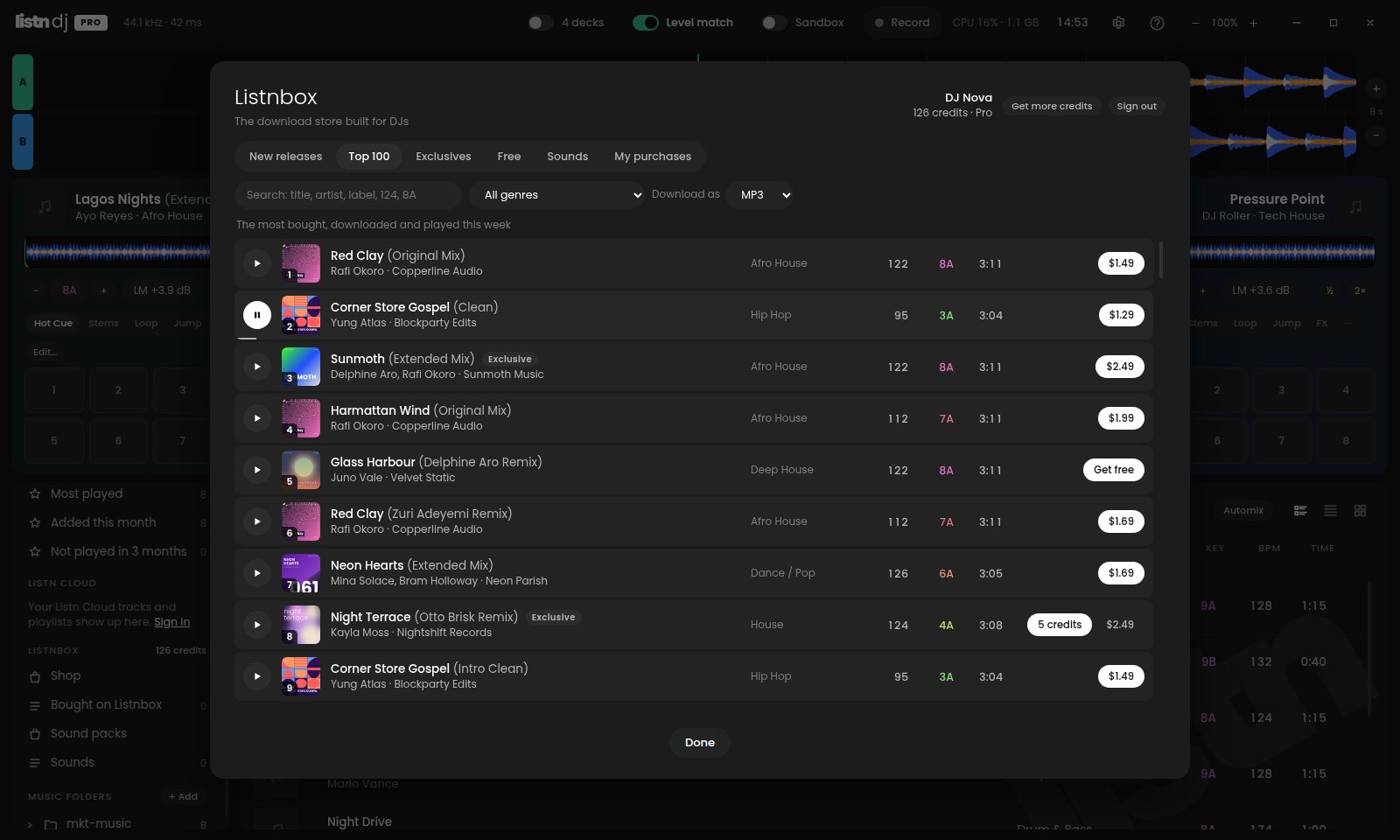Open the settings gear icon

(x=1118, y=23)
